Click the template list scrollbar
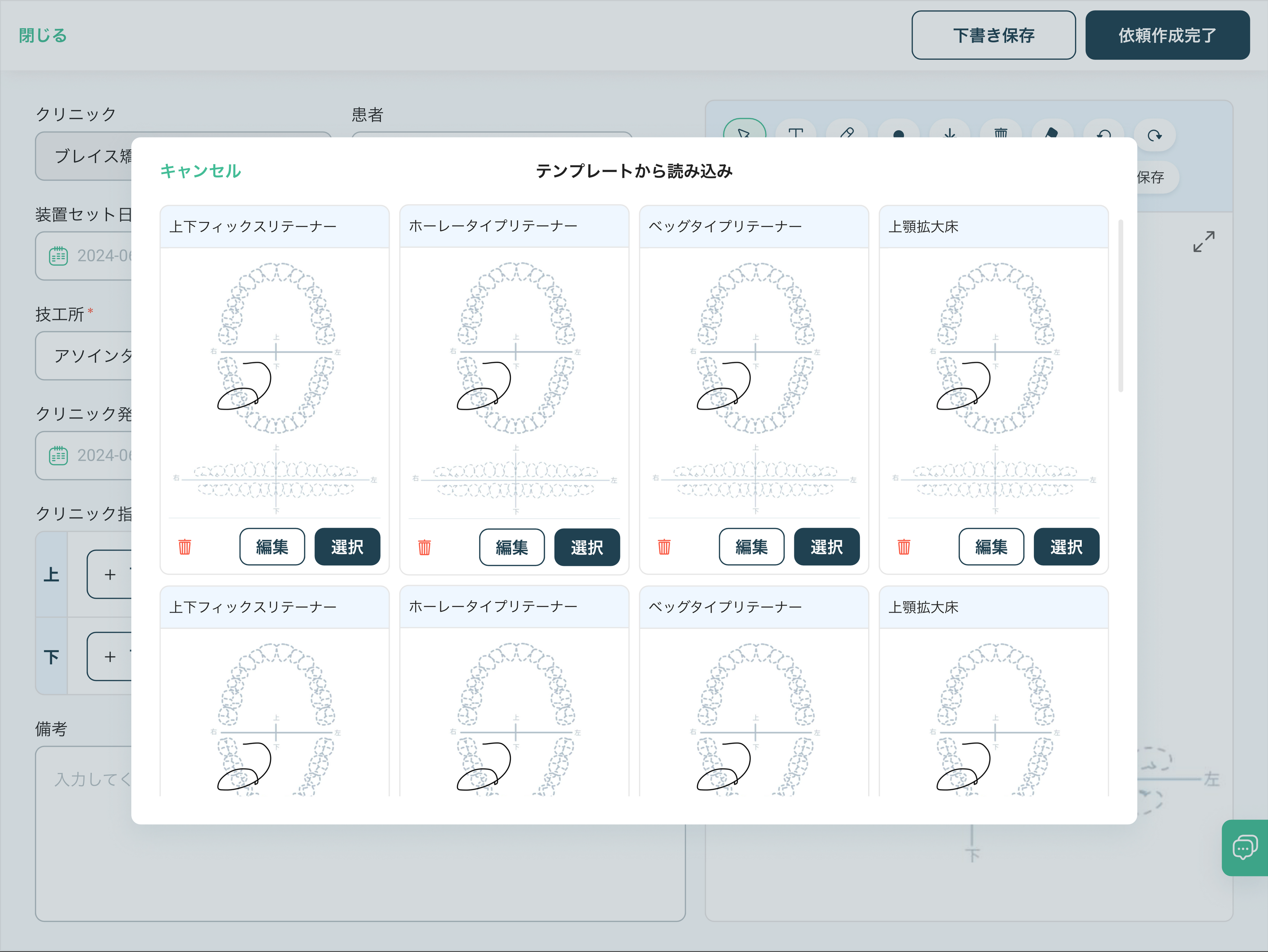 tap(1120, 306)
